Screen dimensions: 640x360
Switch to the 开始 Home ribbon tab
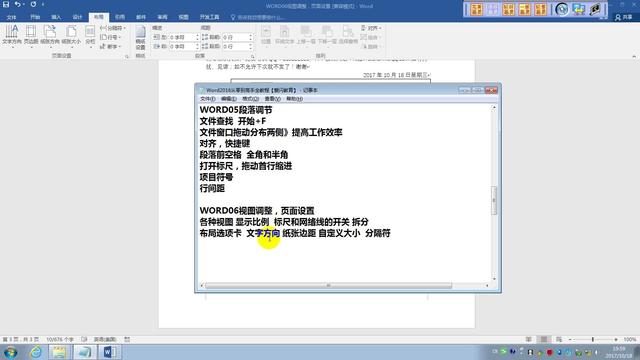click(35, 17)
